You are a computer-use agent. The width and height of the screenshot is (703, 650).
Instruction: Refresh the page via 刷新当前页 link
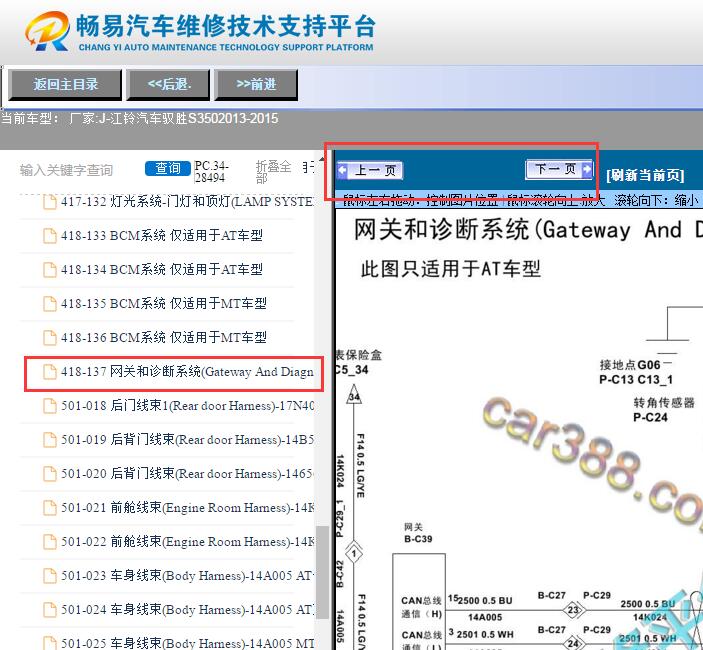[645, 175]
